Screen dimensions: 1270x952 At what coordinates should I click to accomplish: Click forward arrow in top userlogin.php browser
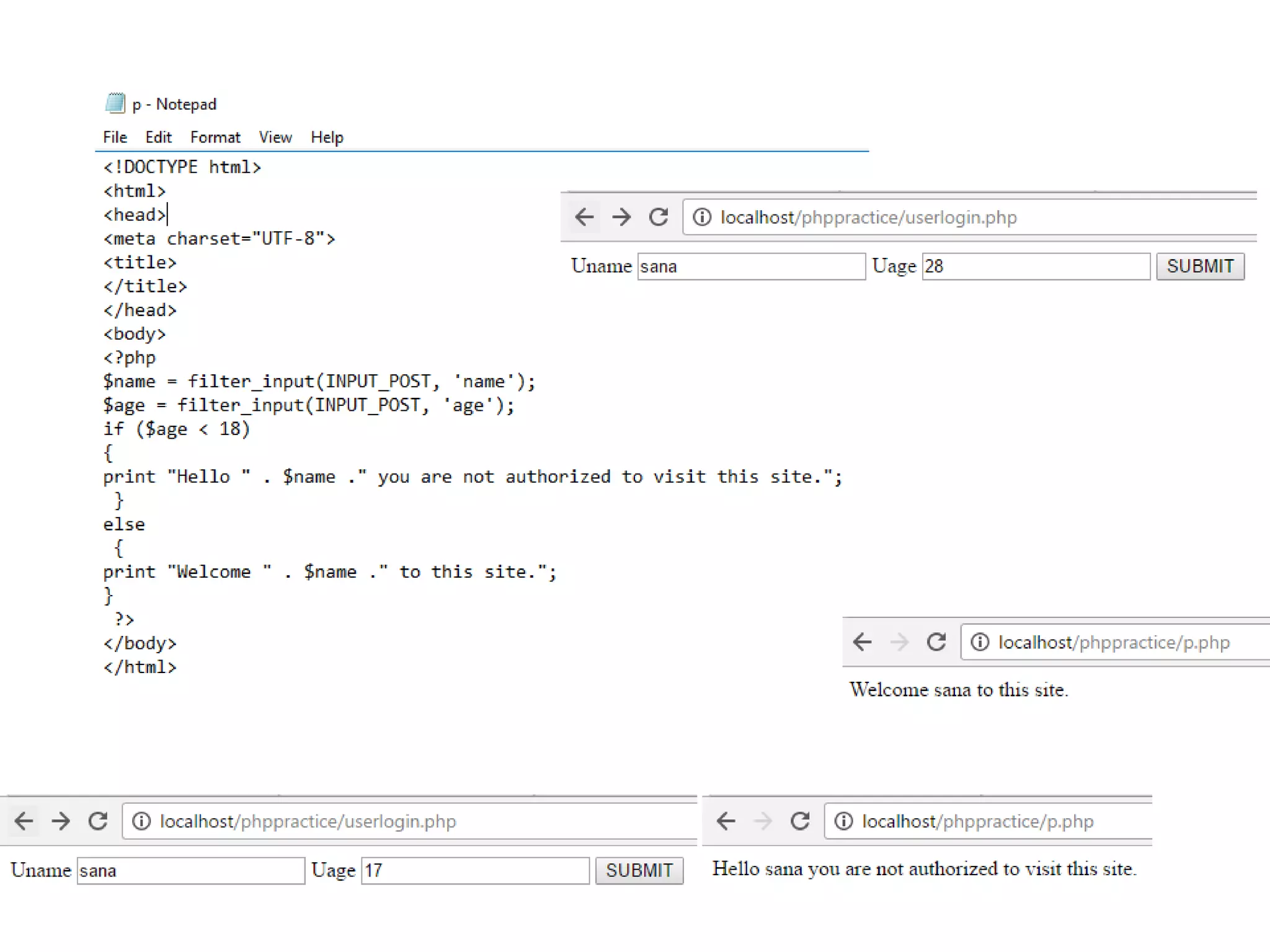(x=621, y=217)
